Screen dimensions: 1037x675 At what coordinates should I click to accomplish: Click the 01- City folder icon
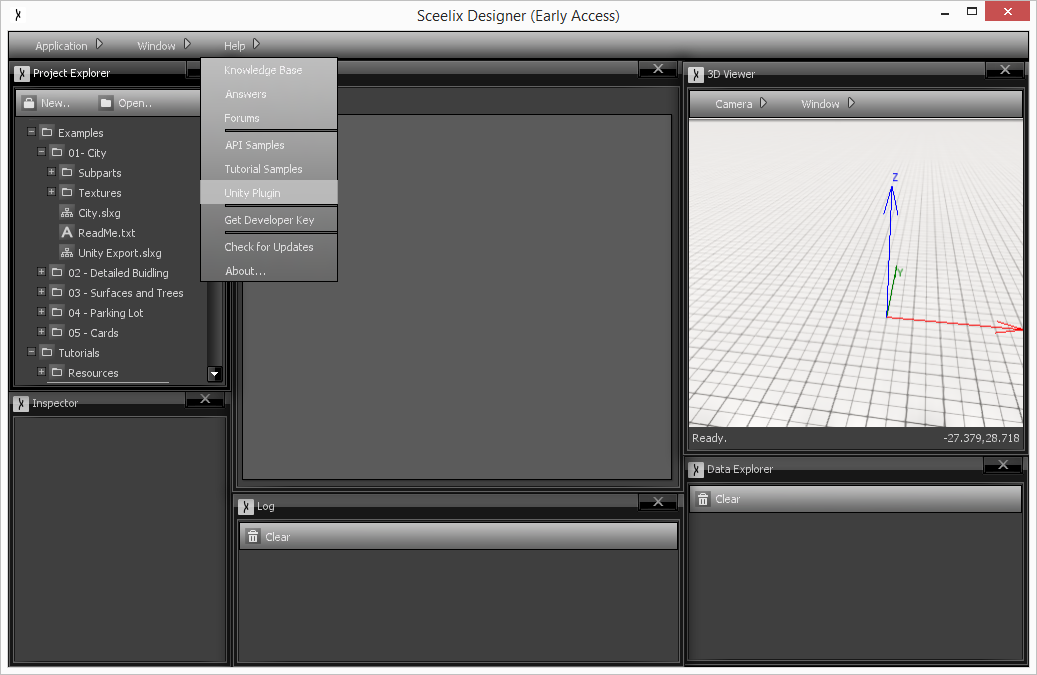(x=57, y=152)
